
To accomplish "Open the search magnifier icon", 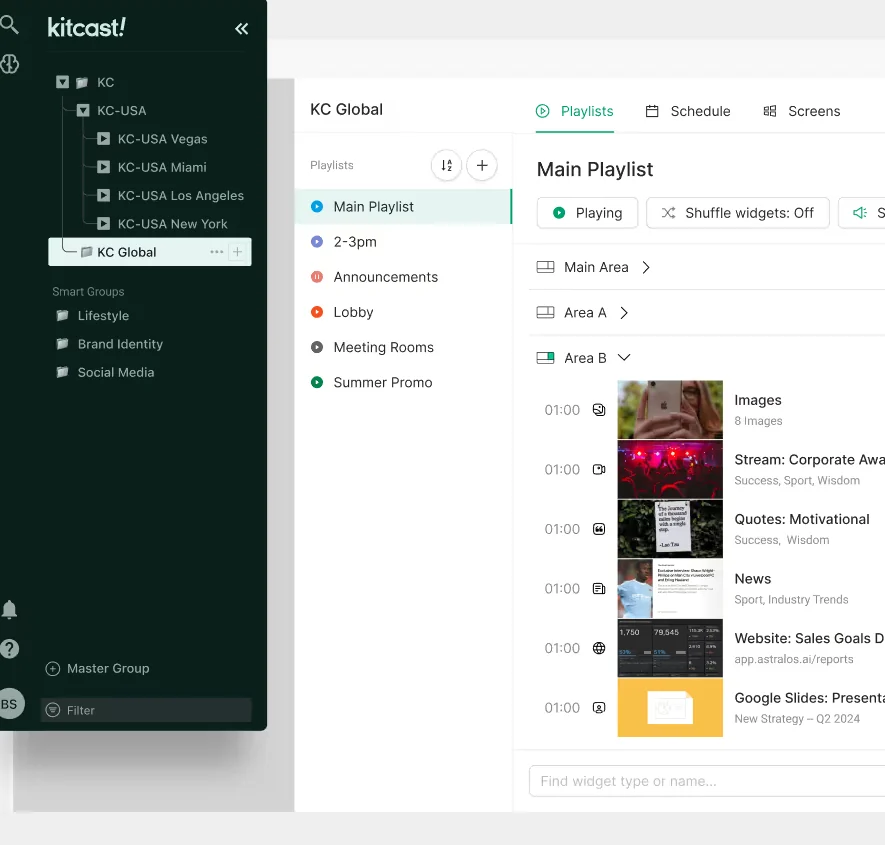I will click(x=9, y=25).
